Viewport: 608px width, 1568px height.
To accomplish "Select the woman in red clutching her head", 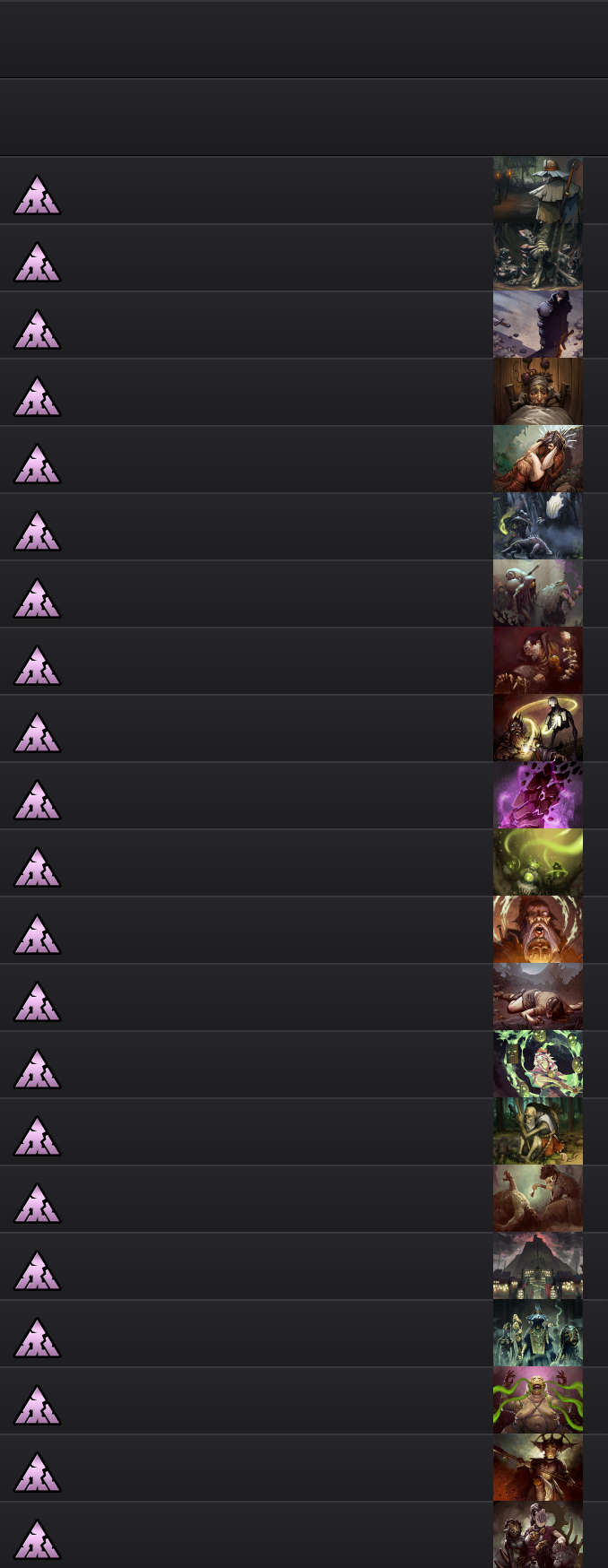I will [x=538, y=459].
